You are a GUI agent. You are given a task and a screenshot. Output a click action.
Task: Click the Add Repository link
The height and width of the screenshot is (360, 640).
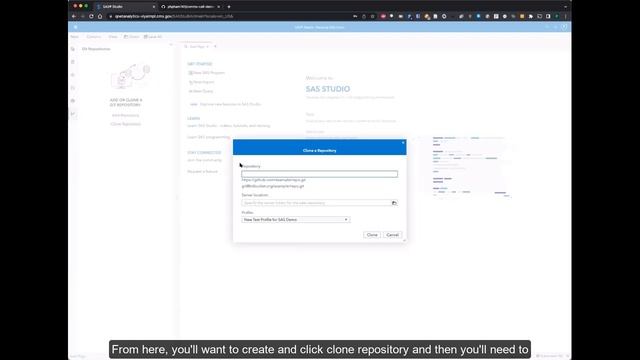[125, 116]
